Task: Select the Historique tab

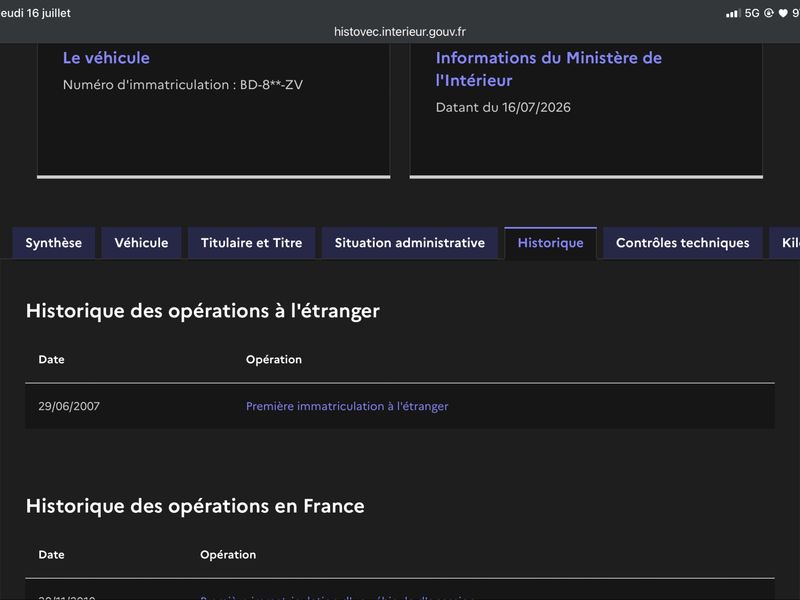Action: pos(551,243)
